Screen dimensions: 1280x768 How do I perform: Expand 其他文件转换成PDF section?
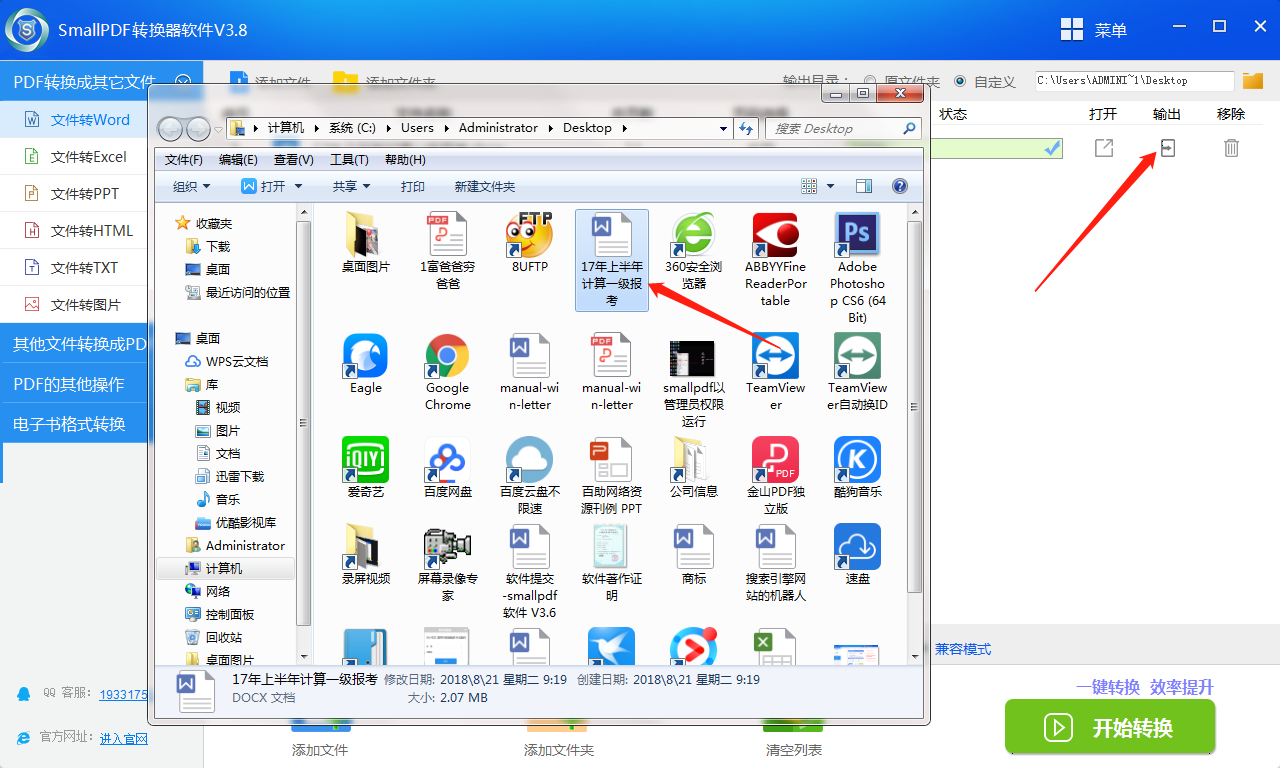[75, 344]
